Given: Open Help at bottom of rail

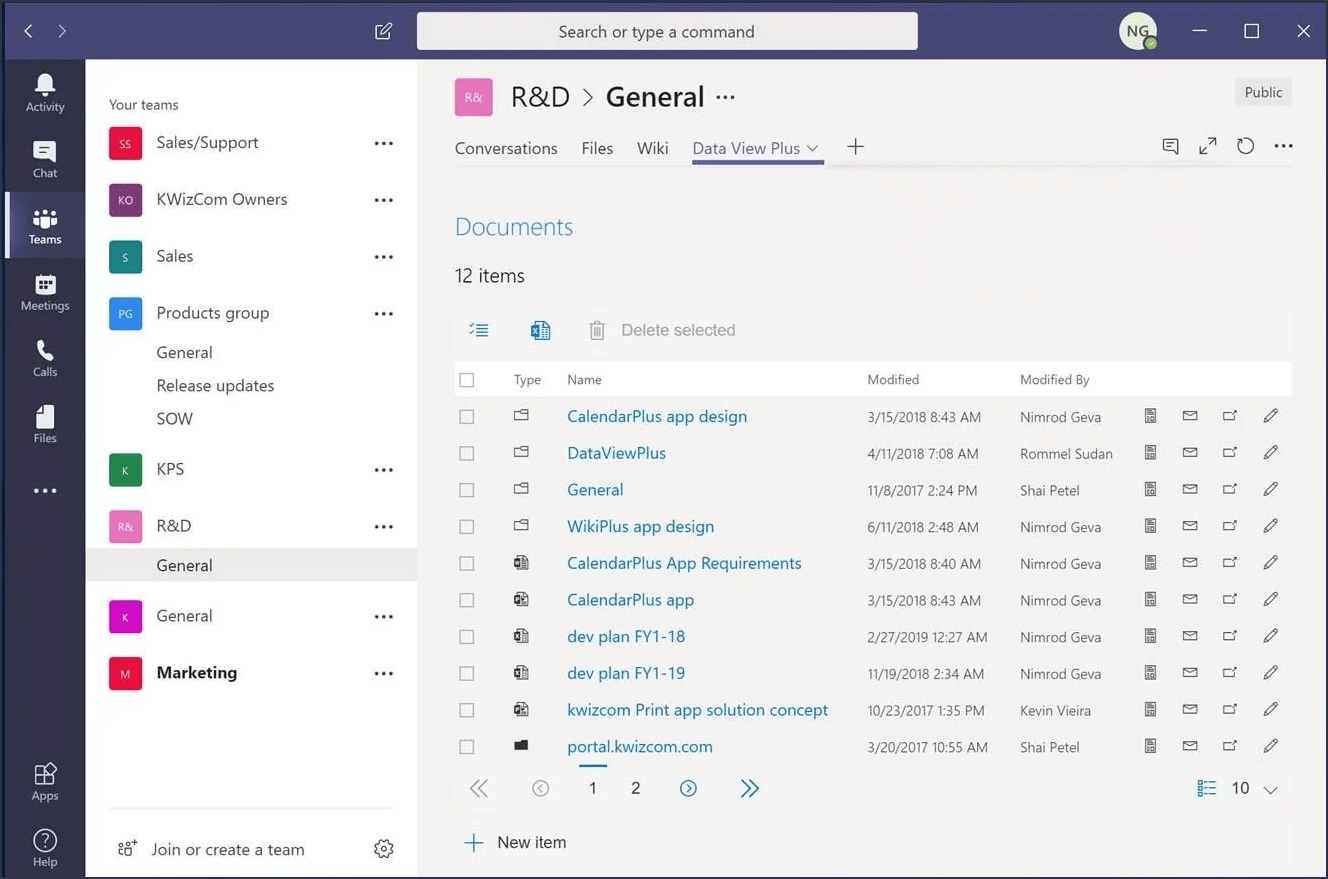Looking at the screenshot, I should click(x=45, y=848).
